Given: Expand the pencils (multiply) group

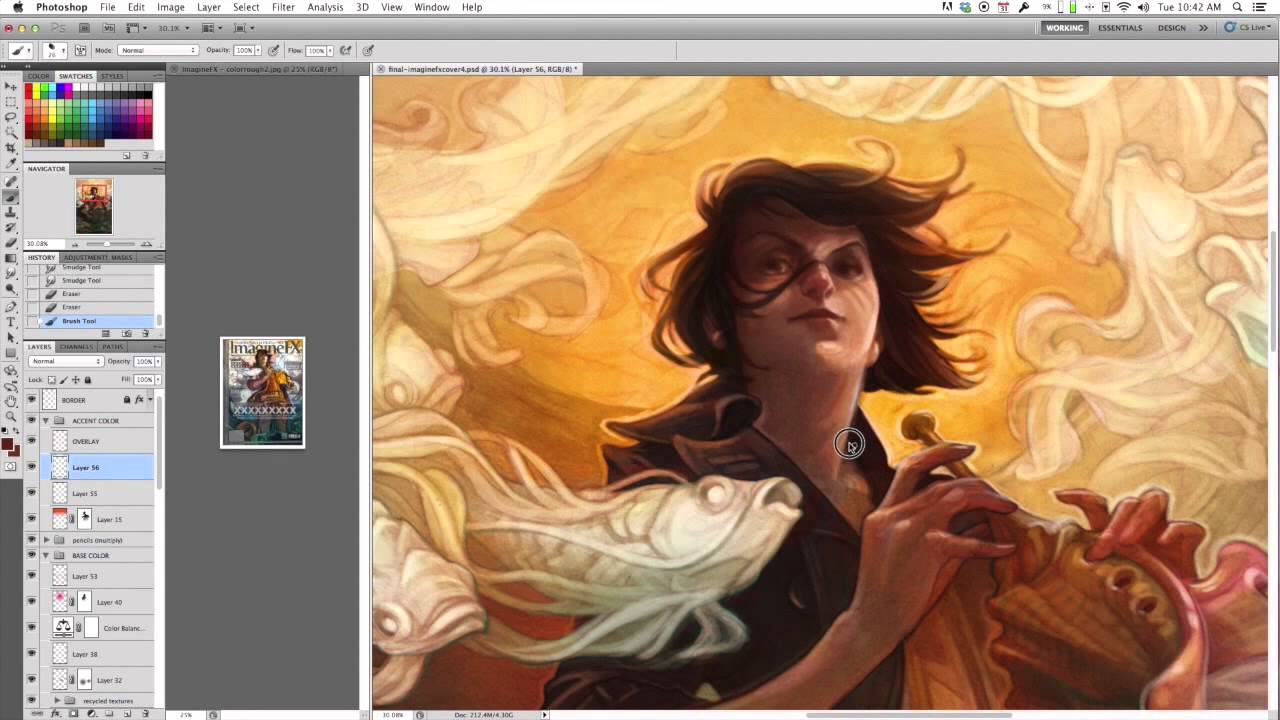Looking at the screenshot, I should click(46, 540).
